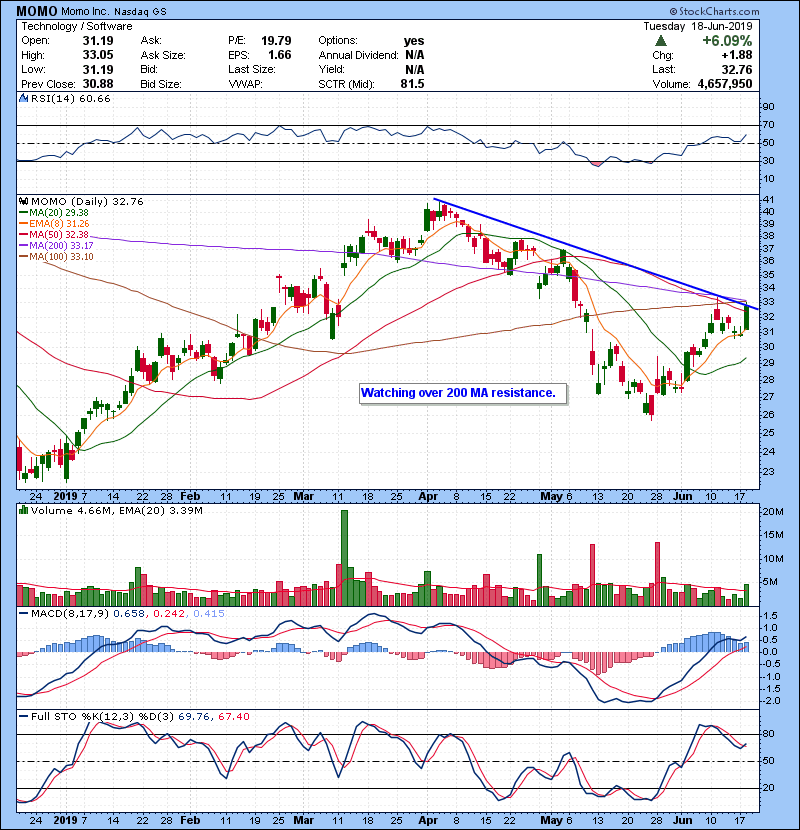The height and width of the screenshot is (830, 800).
Task: Click the 'Volume 4.66M, EMA(20) 3.39M' label
Action: 116,510
